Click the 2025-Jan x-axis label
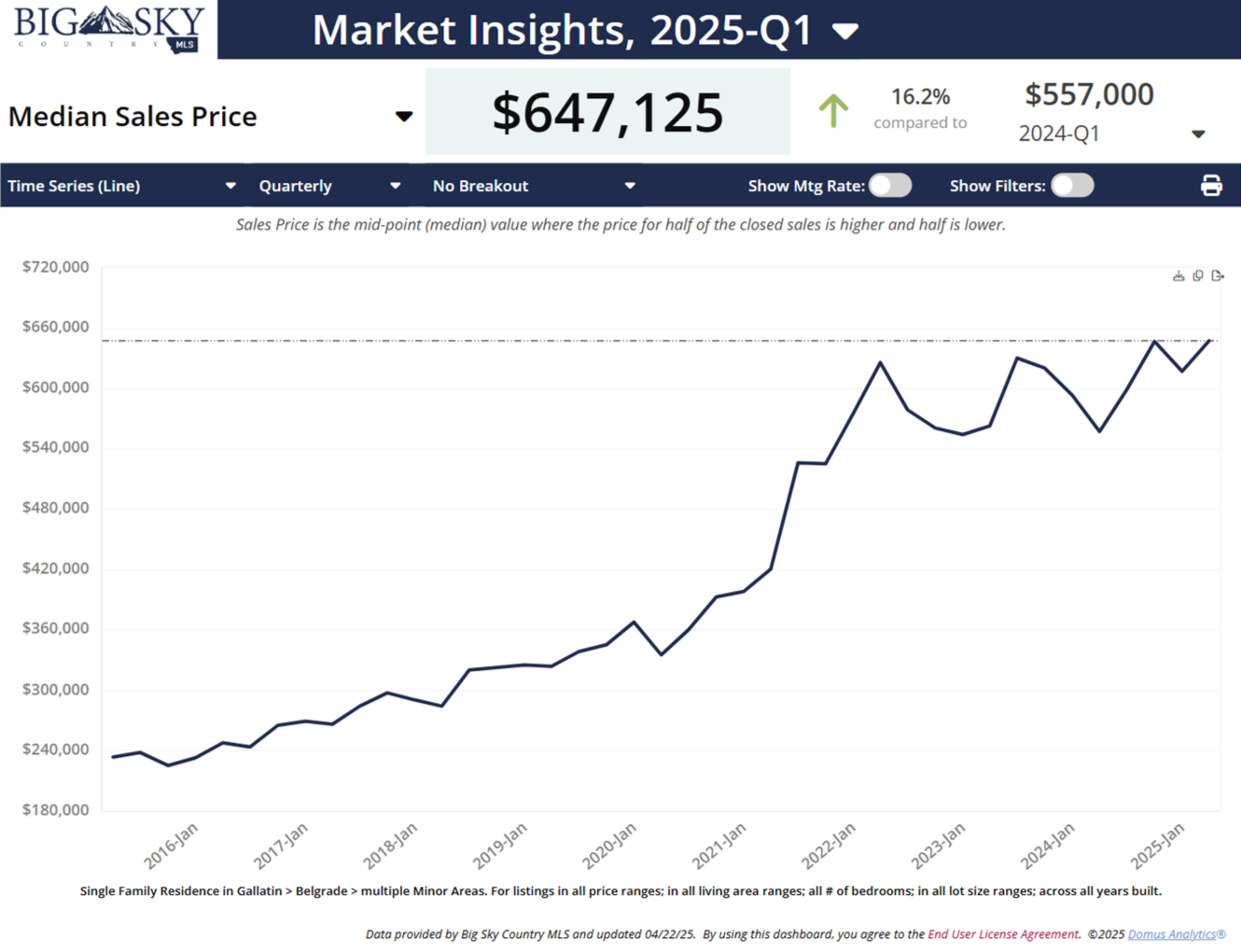Viewport: 1241px width, 952px height. pyautogui.click(x=1158, y=846)
